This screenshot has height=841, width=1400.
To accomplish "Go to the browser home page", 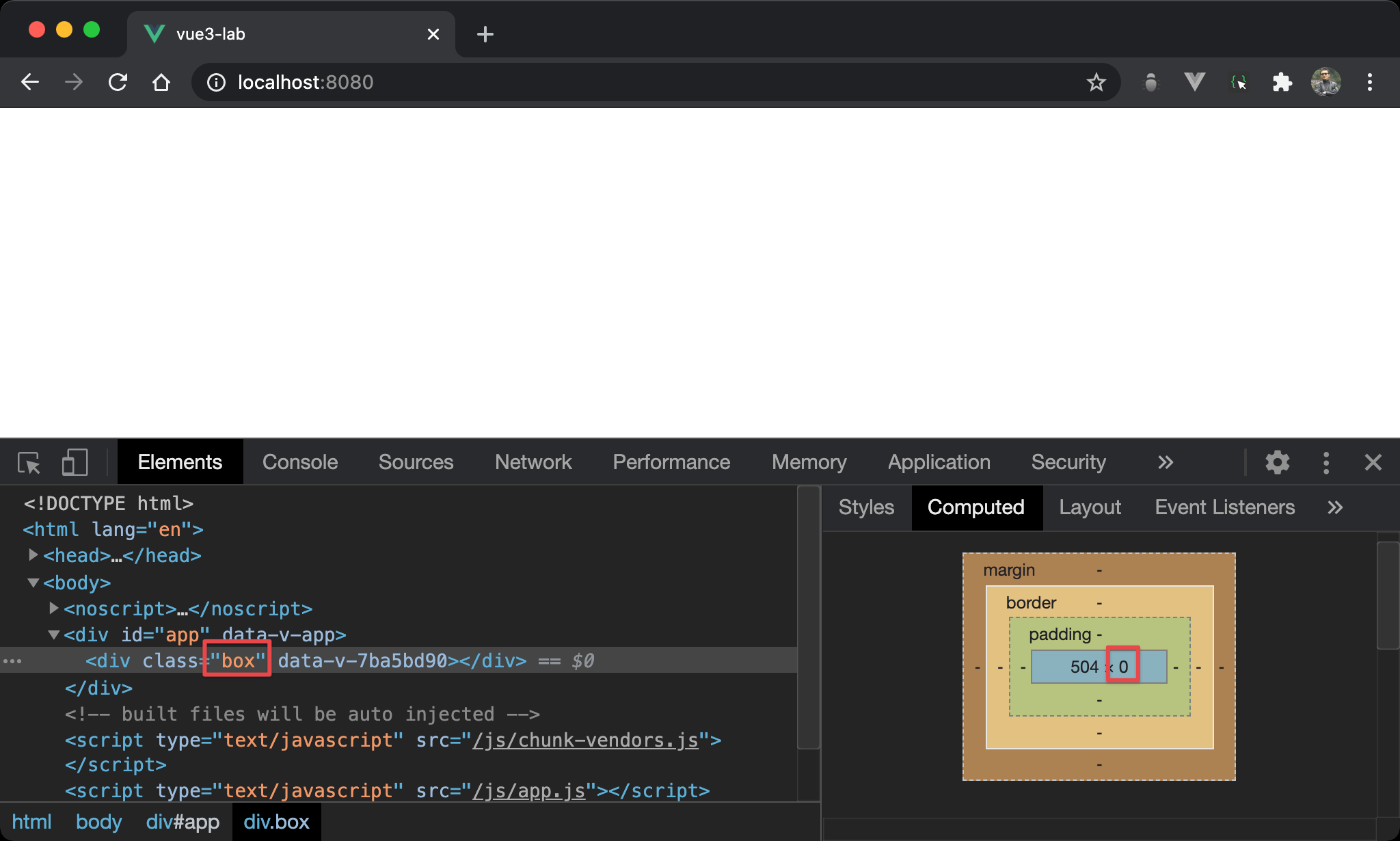I will tap(161, 83).
